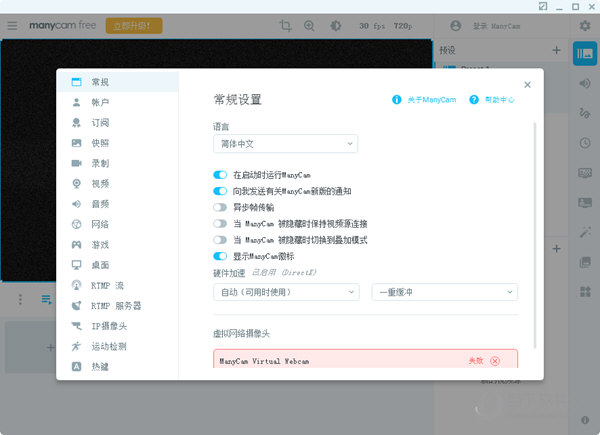Open the 关于ManyCam link
600x435 pixels.
432,100
